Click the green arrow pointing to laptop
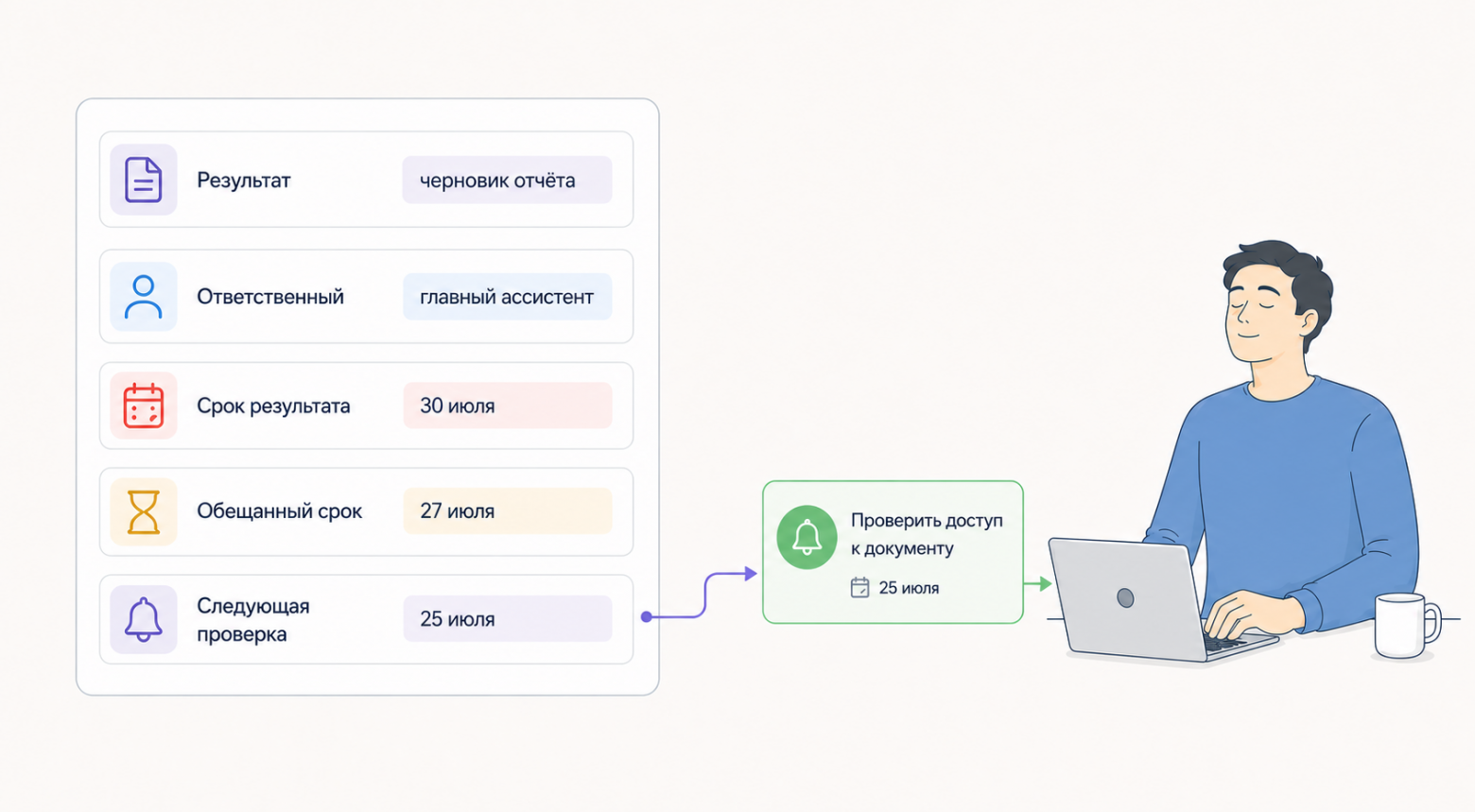 tap(1038, 584)
